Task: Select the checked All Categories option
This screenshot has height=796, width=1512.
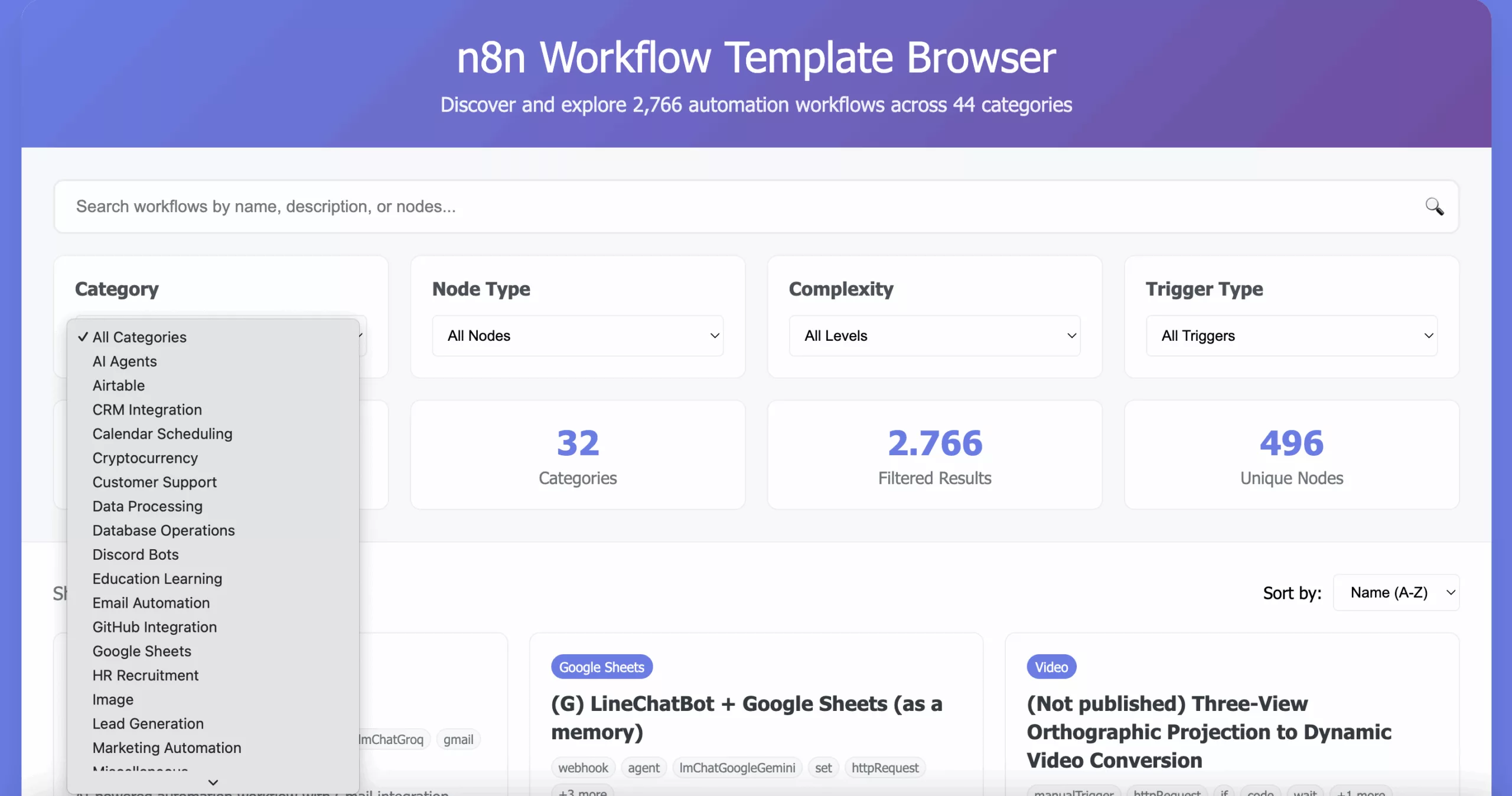Action: (139, 337)
